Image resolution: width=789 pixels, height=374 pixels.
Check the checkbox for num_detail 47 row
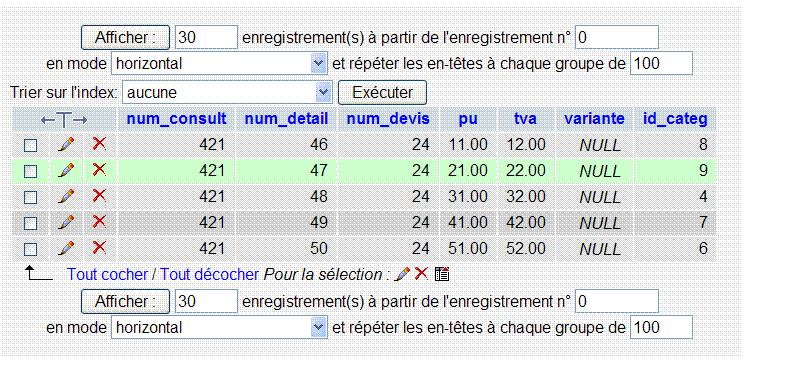click(x=31, y=171)
